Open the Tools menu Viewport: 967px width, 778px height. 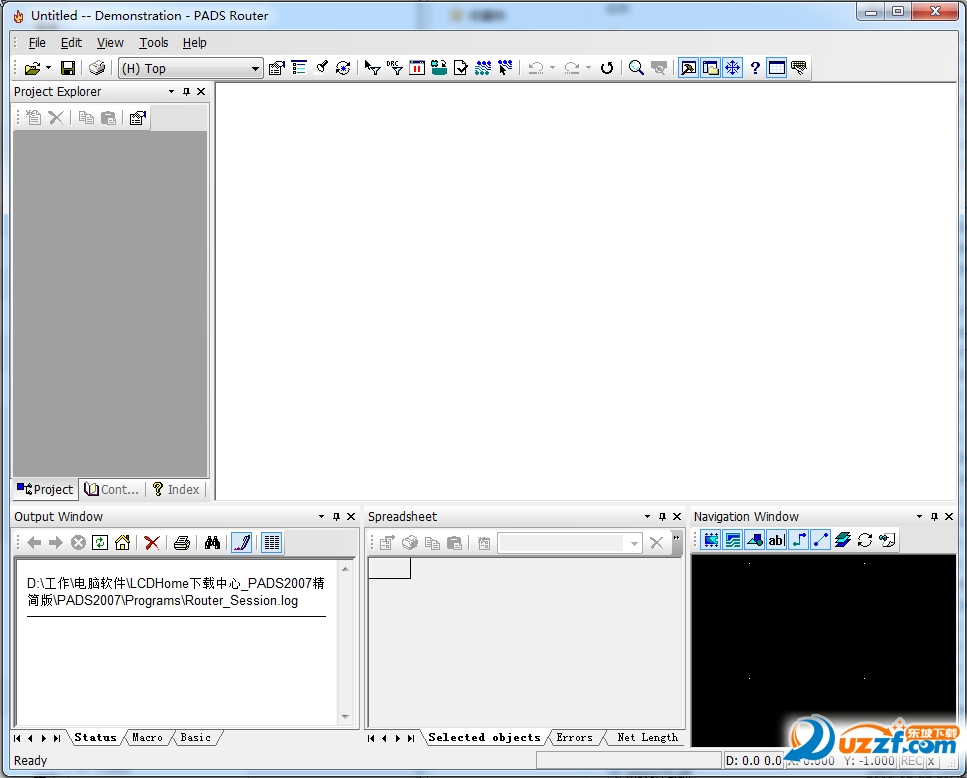tap(154, 43)
